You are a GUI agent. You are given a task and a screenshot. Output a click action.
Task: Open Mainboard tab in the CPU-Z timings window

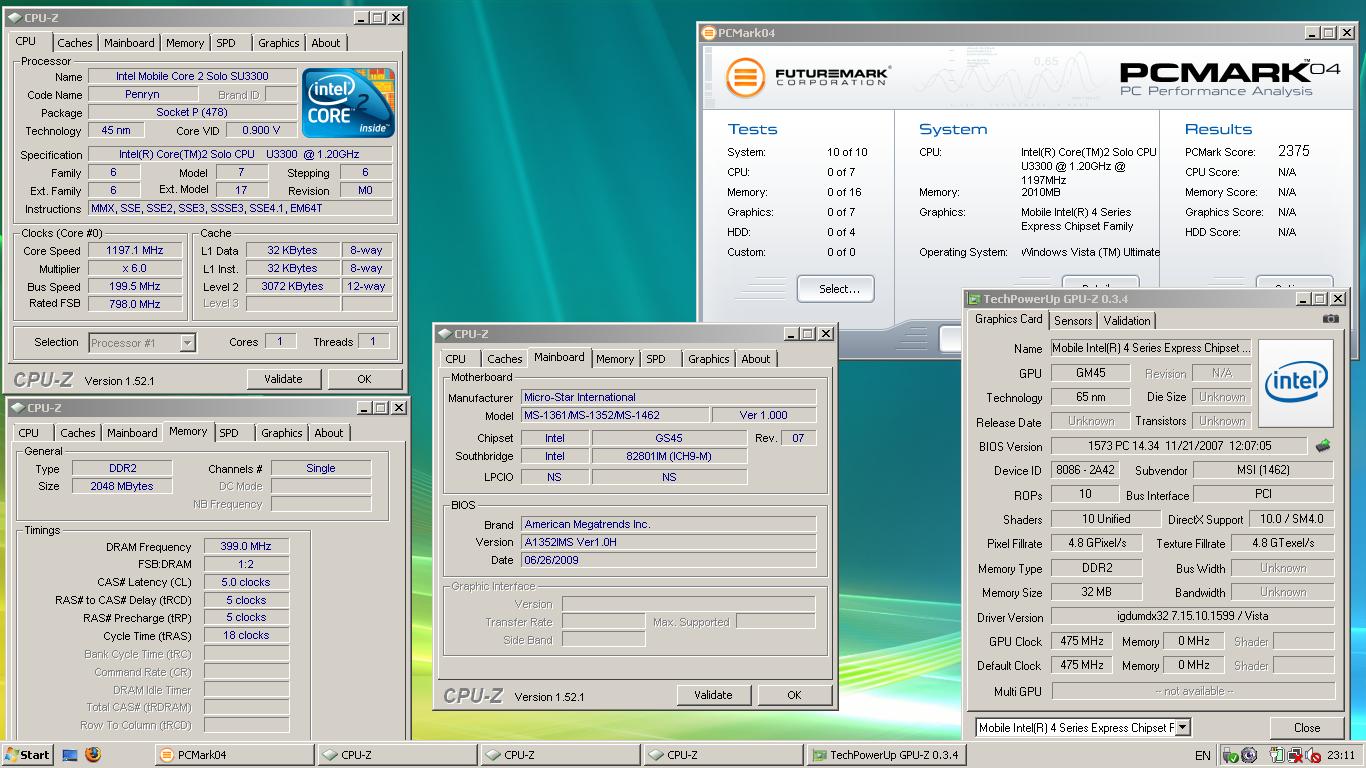(x=132, y=433)
